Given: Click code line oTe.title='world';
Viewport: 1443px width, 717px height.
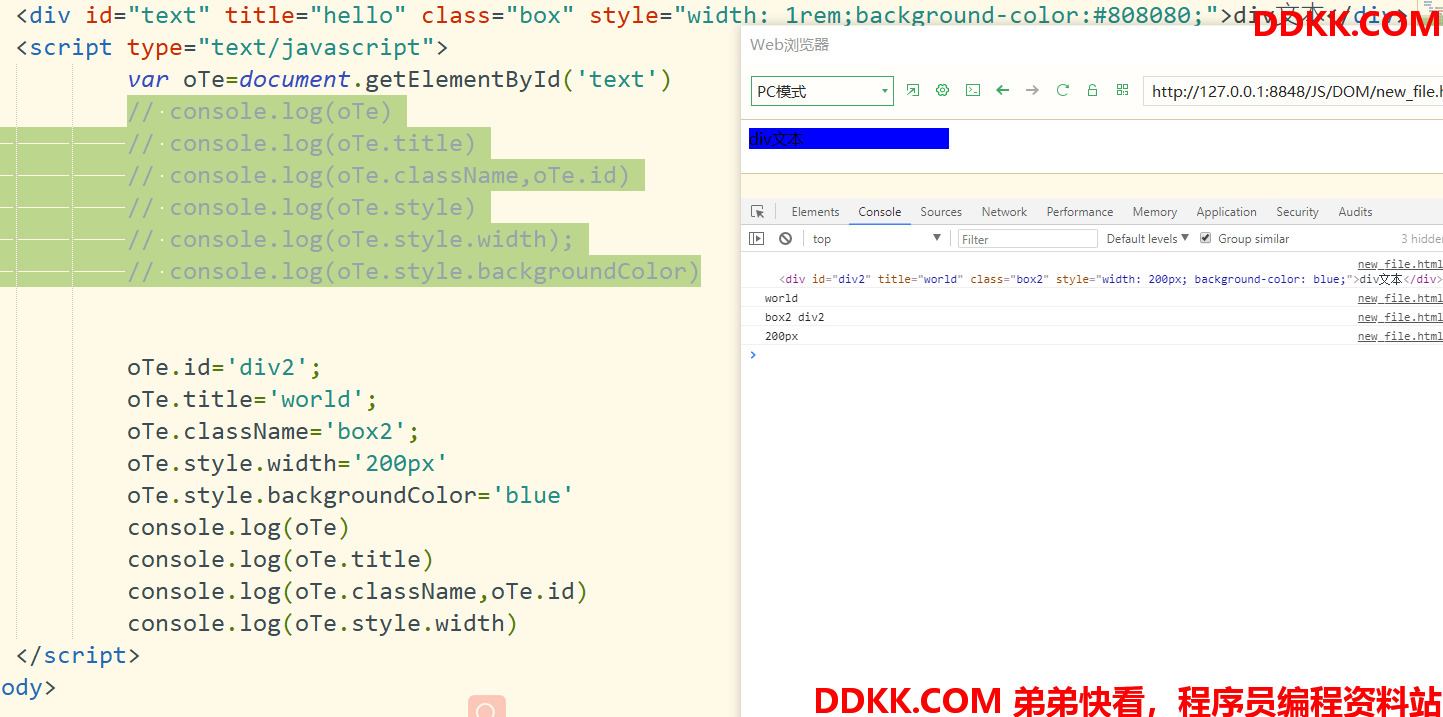Looking at the screenshot, I should [252, 399].
